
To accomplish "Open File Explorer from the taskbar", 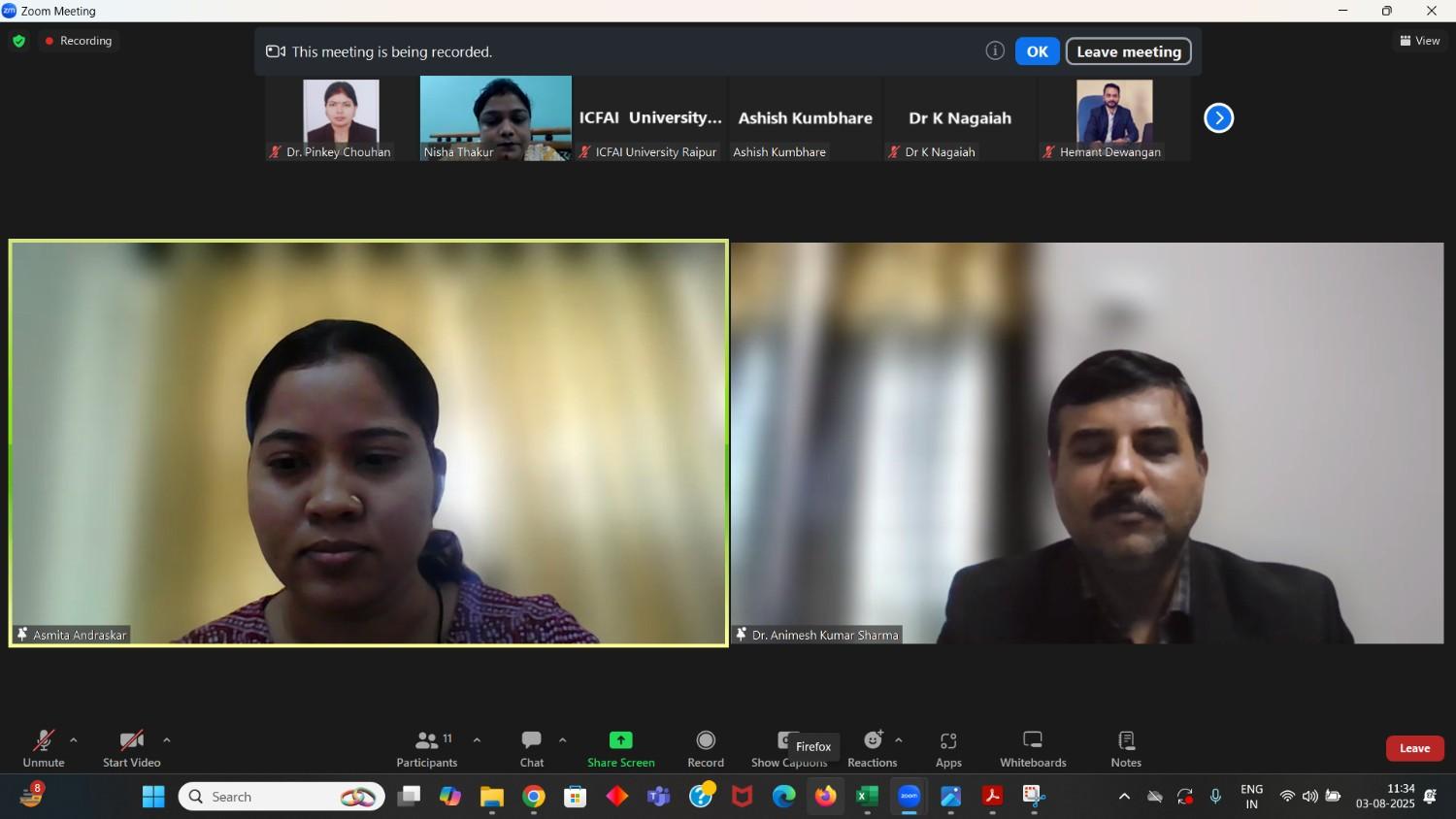I will tap(492, 797).
